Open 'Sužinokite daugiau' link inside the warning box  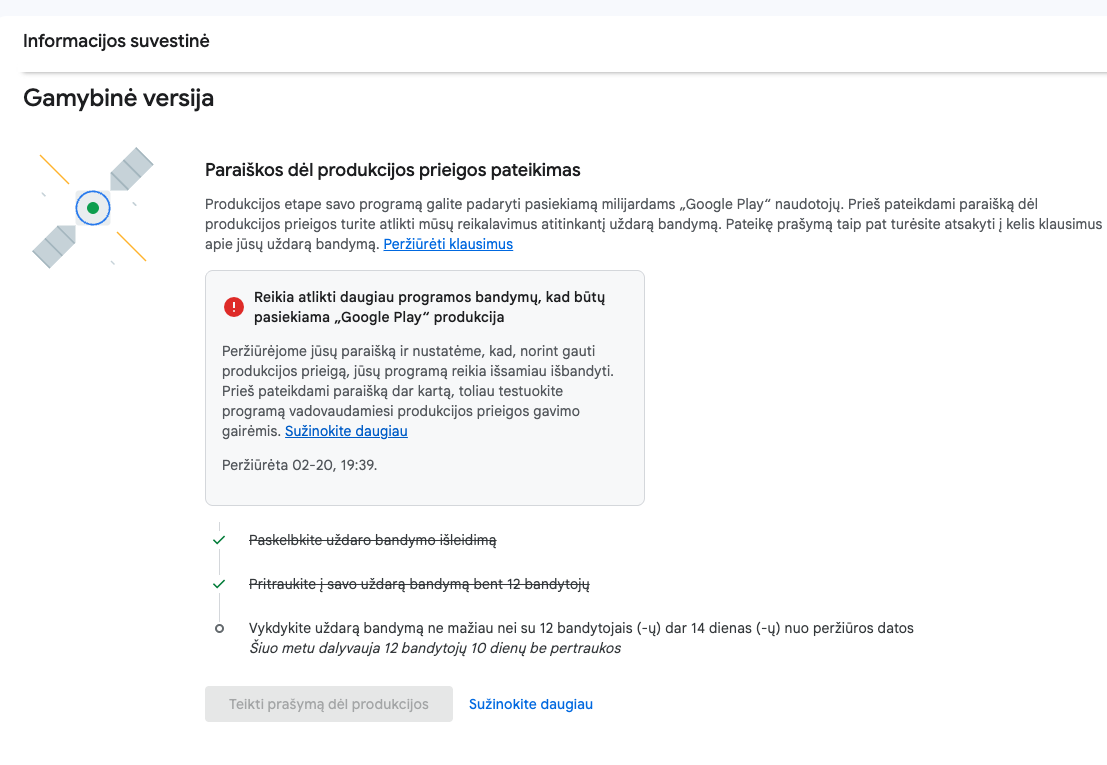pos(346,432)
